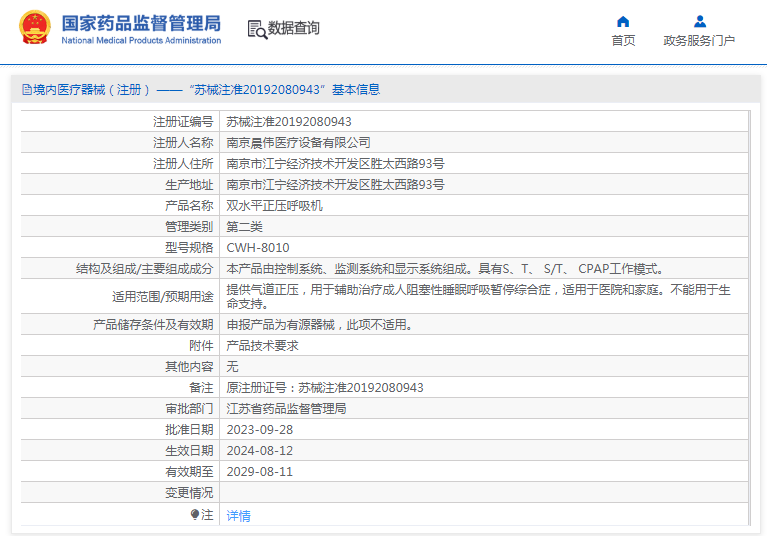767x536 pixels.
Task: Click the 注册证编号 label
Action: point(183,122)
